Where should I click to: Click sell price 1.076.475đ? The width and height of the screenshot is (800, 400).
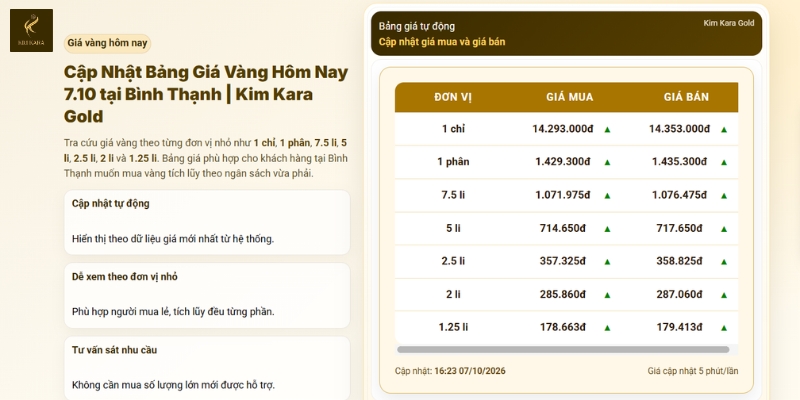[679, 195]
